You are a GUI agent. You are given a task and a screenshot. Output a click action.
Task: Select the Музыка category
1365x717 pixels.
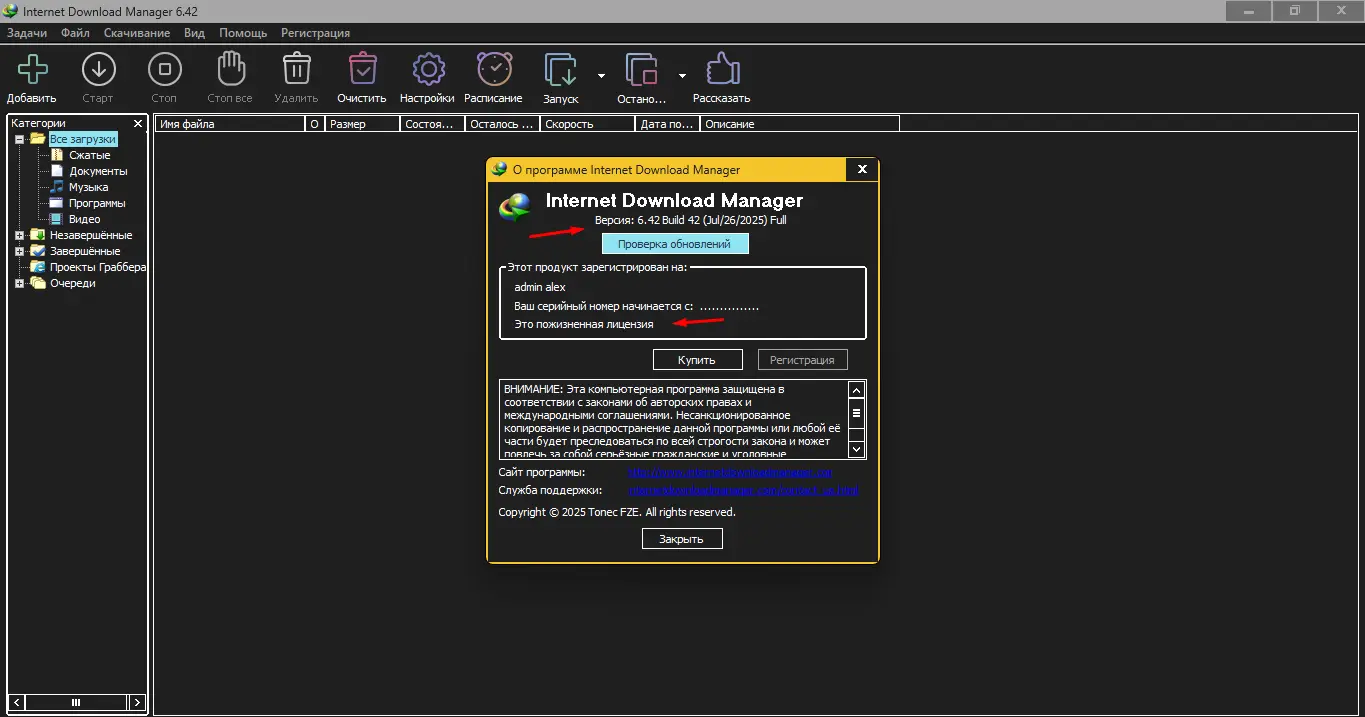(x=88, y=187)
